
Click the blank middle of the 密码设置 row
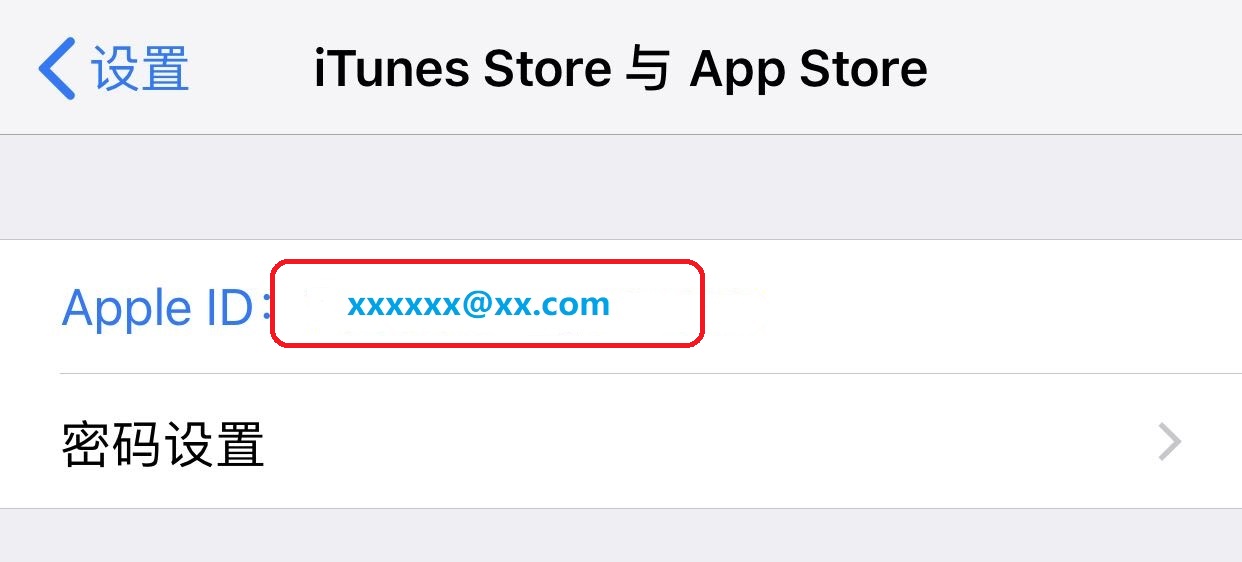coord(700,441)
